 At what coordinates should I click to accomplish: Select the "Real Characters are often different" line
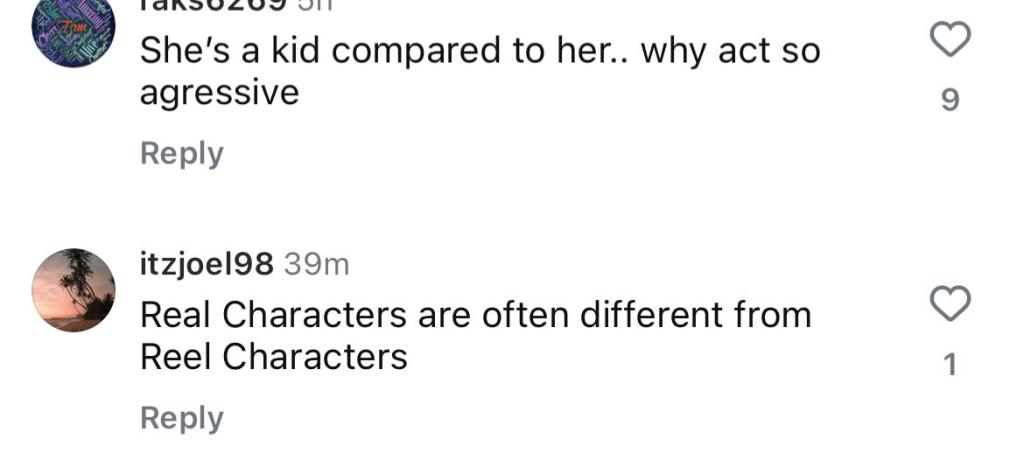475,315
